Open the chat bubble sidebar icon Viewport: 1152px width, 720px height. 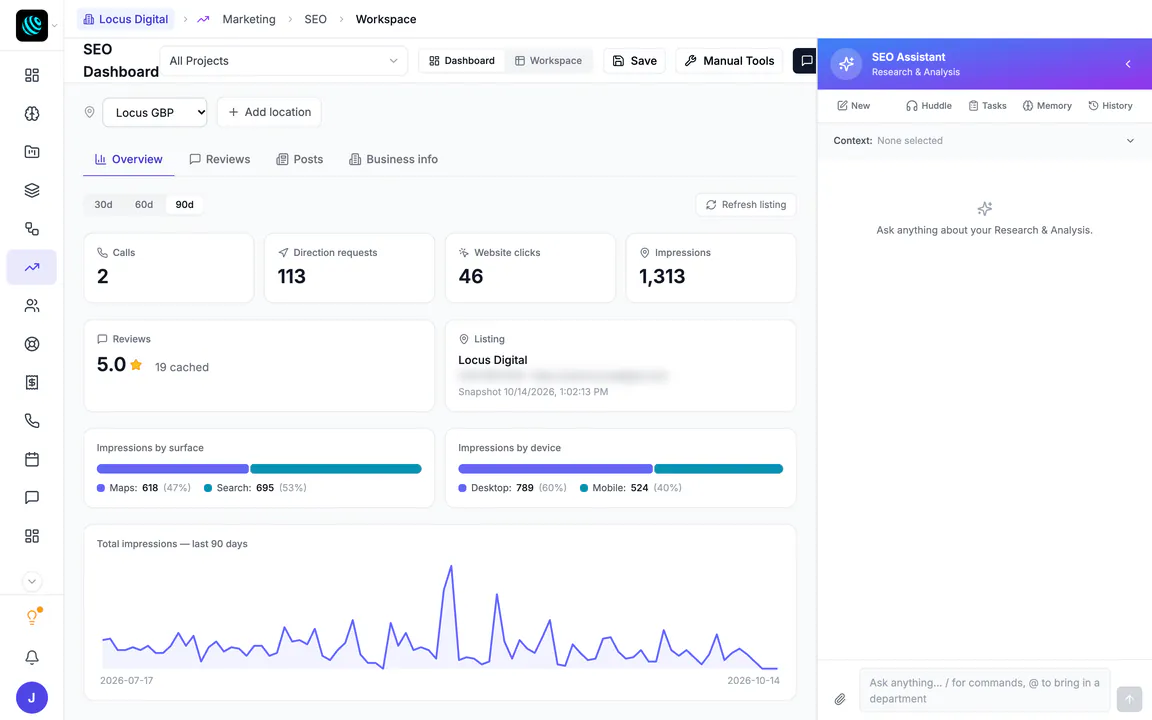pos(32,497)
